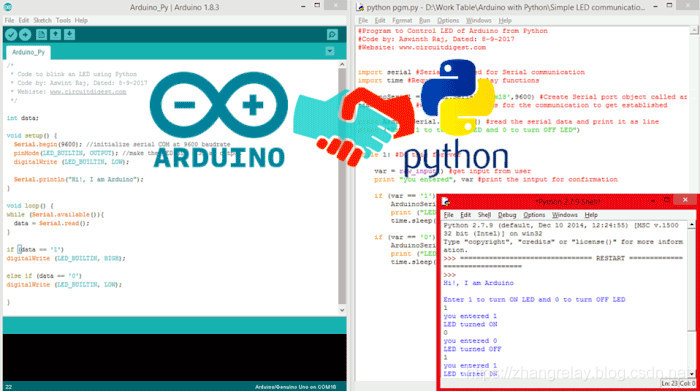Click 'Arduino/Genuino Uno on COM18' status text
The width and height of the screenshot is (700, 391).
pos(295,387)
